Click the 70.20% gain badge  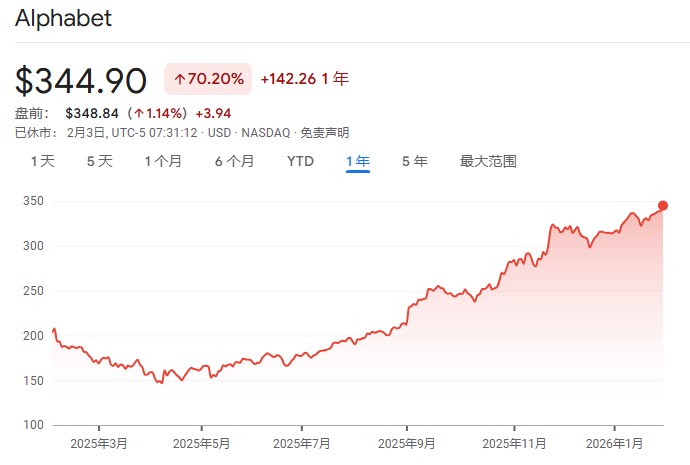click(x=208, y=79)
